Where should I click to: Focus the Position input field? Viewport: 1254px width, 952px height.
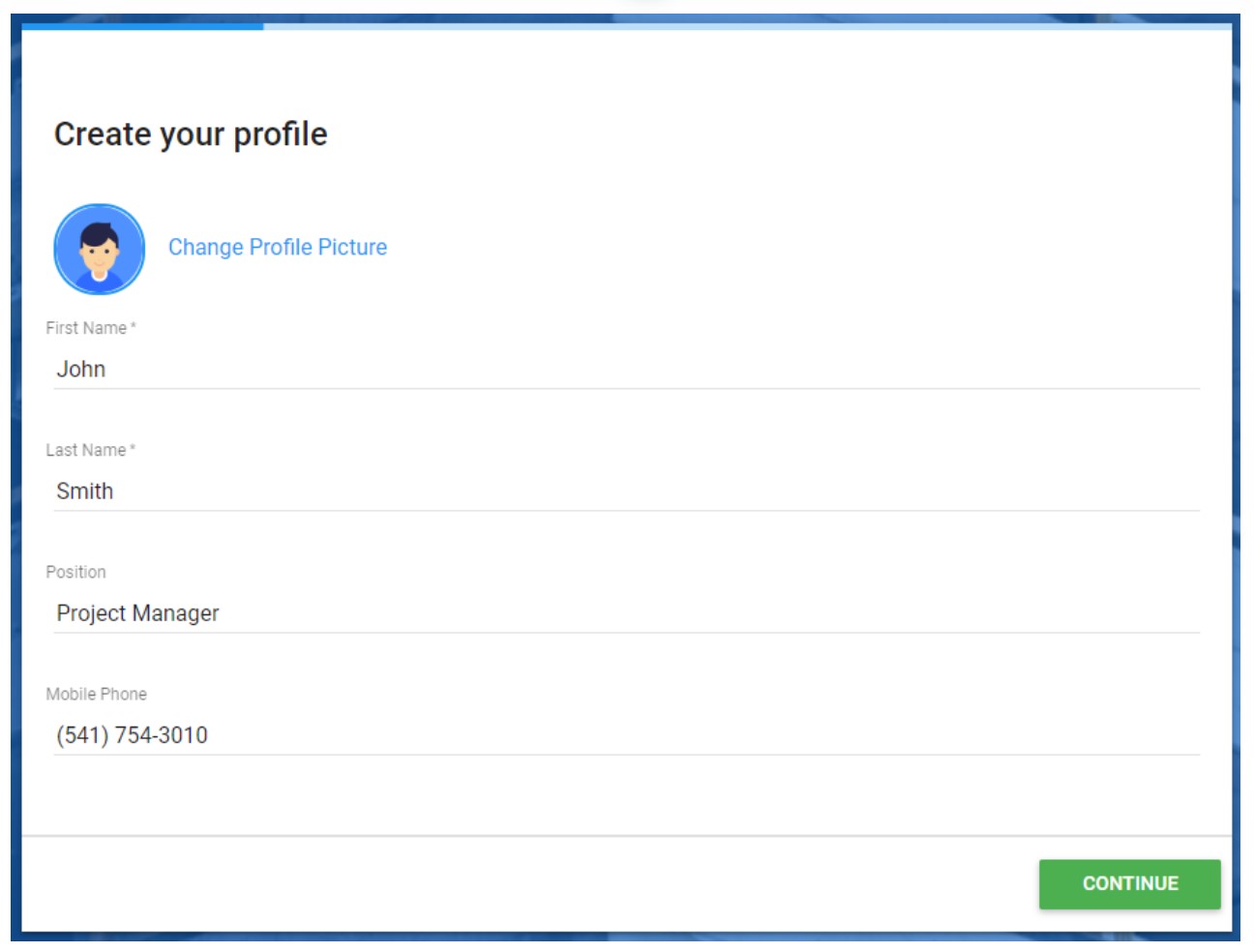point(627,612)
